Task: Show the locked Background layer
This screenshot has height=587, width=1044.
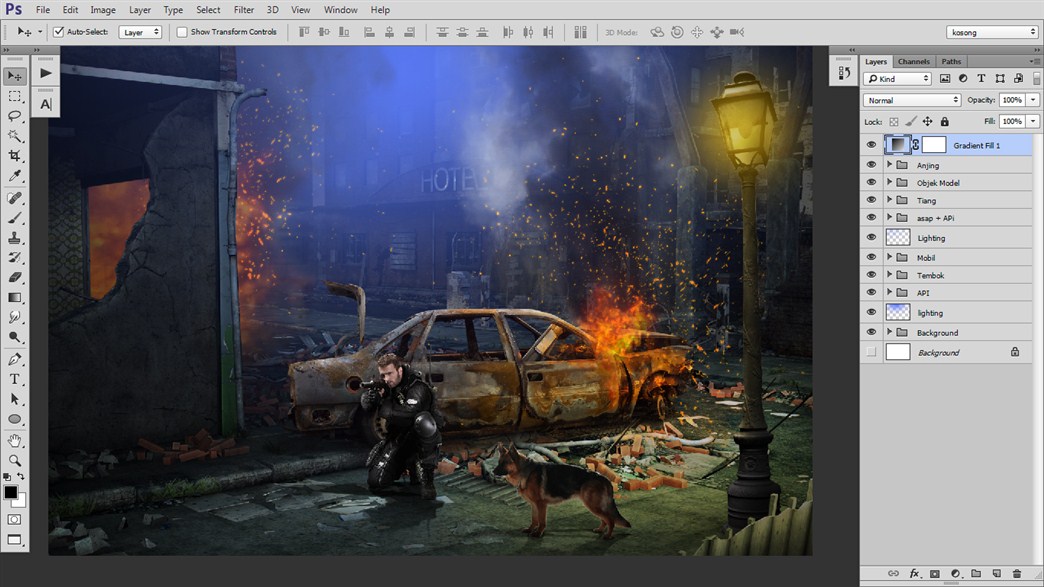Action: point(871,352)
